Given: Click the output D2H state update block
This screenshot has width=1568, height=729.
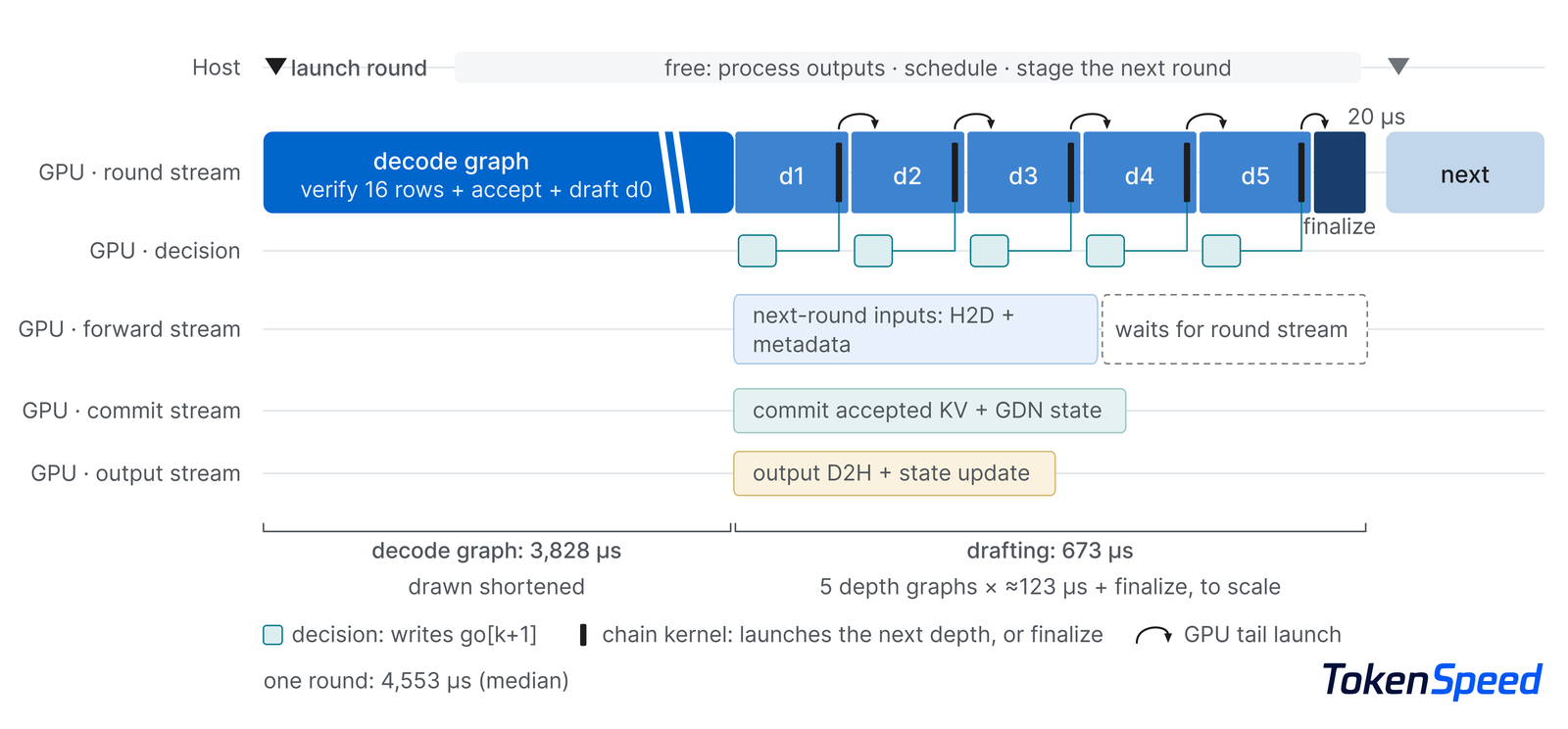Looking at the screenshot, I should point(895,473).
